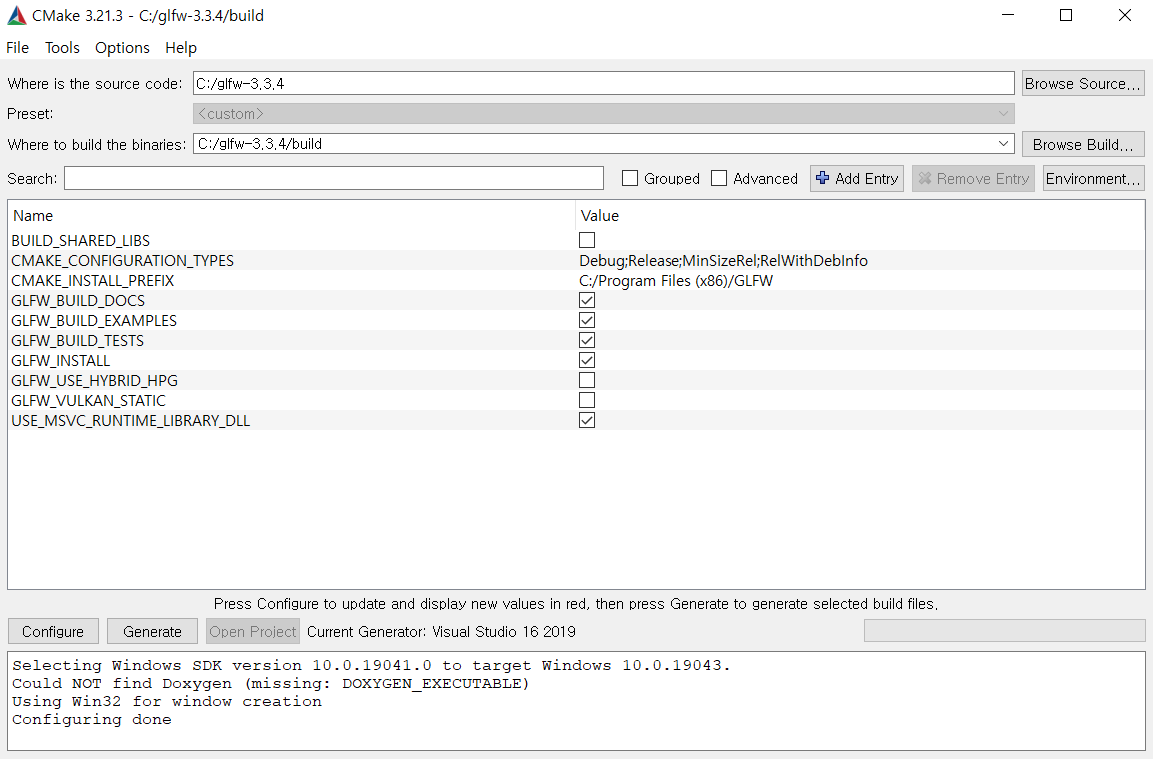Screen dimensions: 1153x759
Task: Select the CMAKE_CONFIGURATION_TYPES row name
Action: [x=123, y=260]
